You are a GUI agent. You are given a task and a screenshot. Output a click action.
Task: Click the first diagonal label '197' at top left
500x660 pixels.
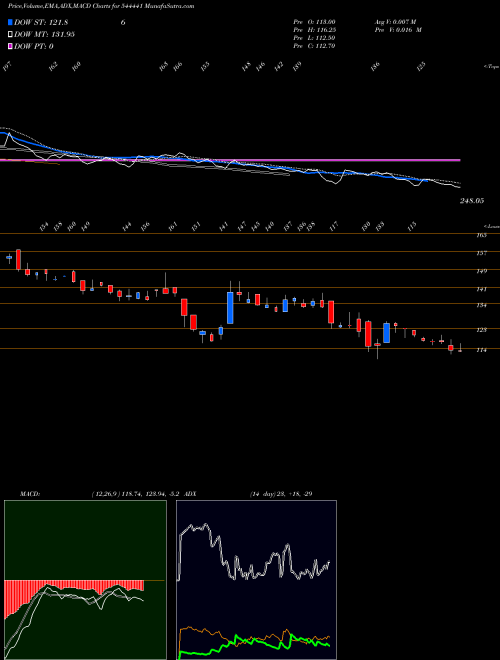click(7, 67)
